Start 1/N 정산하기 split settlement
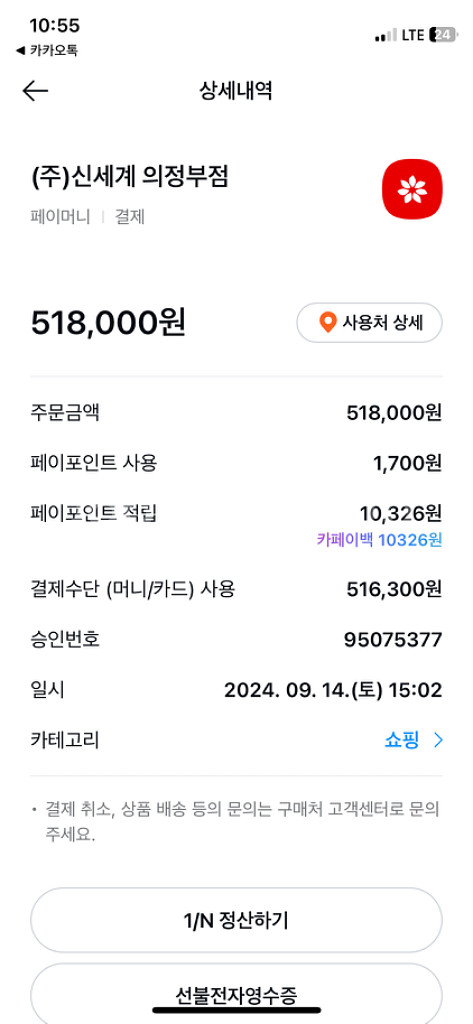Image resolution: width=473 pixels, height=1024 pixels. click(x=236, y=920)
